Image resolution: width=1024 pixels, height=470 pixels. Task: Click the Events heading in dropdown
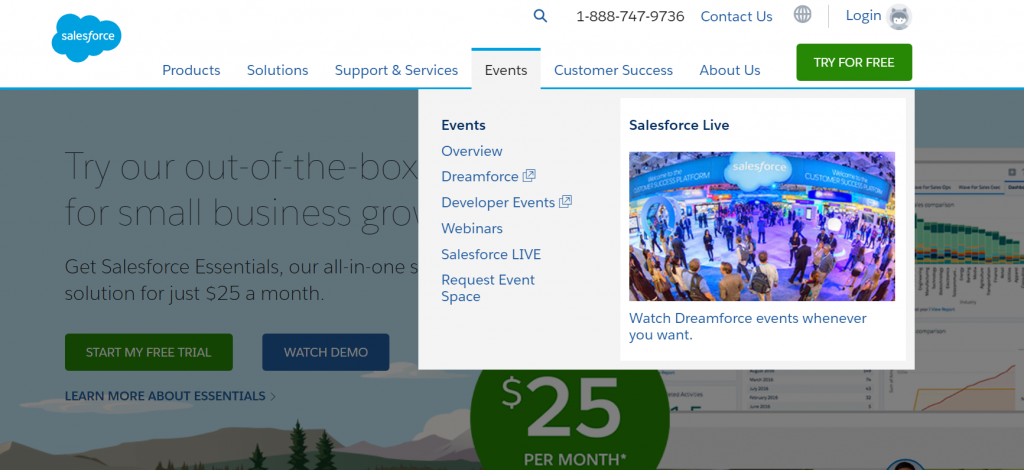point(464,125)
